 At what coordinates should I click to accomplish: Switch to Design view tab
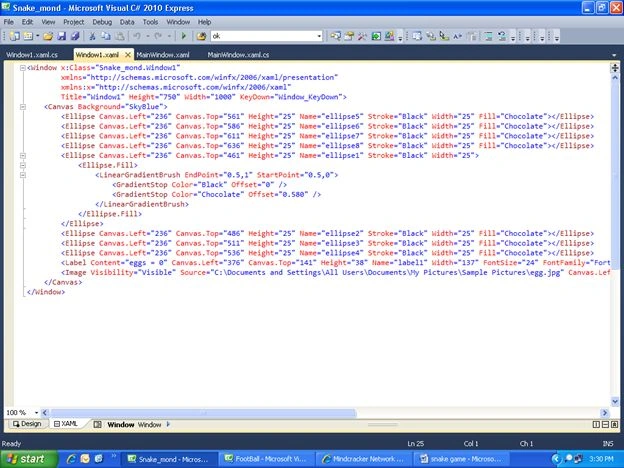point(27,424)
